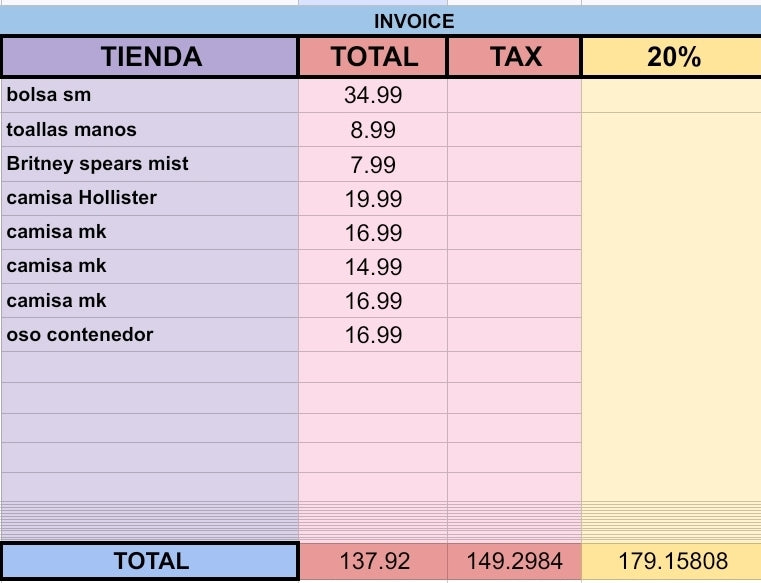Image resolution: width=761 pixels, height=583 pixels.
Task: Click the 'camisa Hollister' cell
Action: [150, 198]
